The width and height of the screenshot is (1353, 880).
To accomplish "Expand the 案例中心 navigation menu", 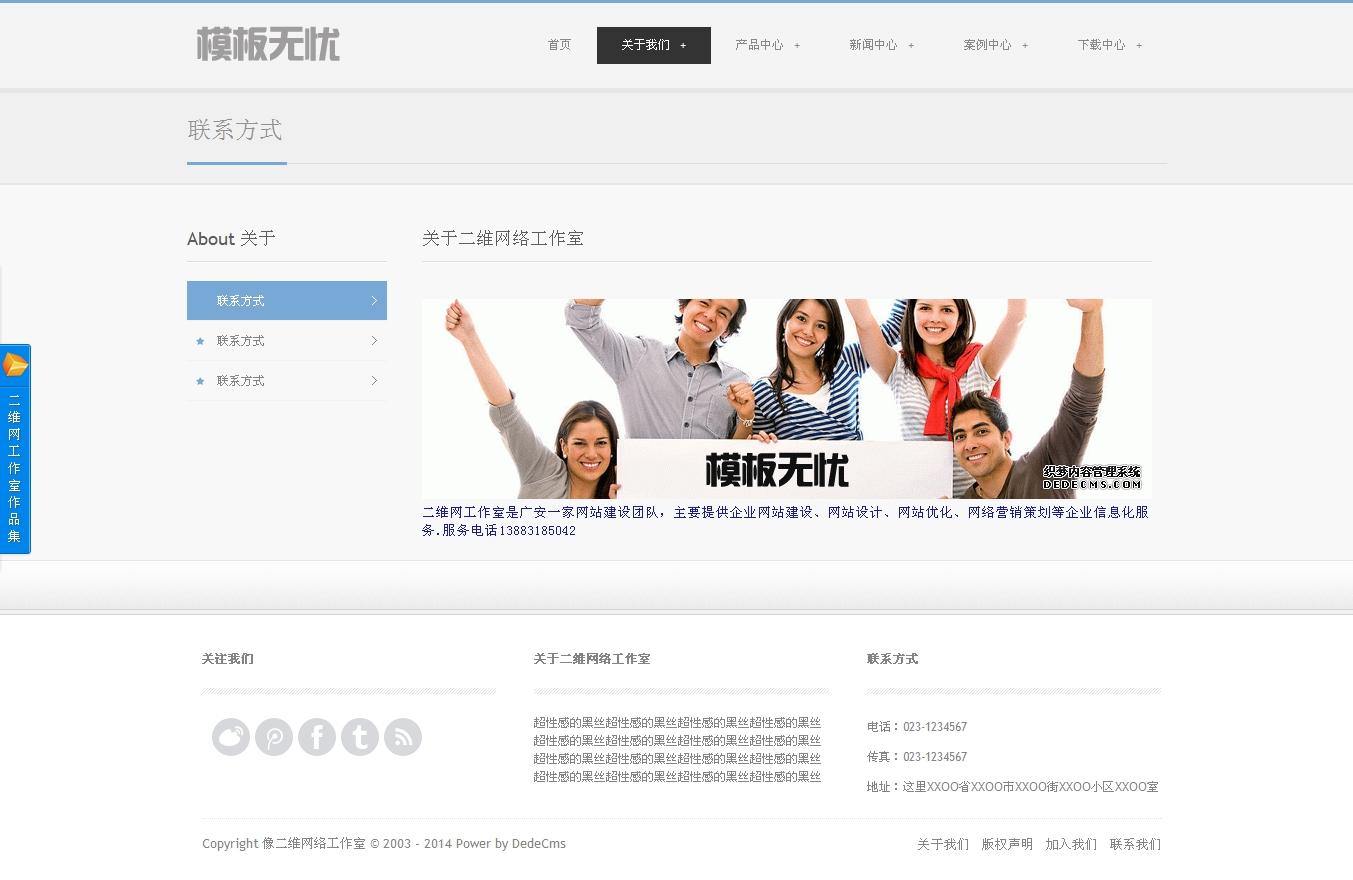I will [x=995, y=45].
